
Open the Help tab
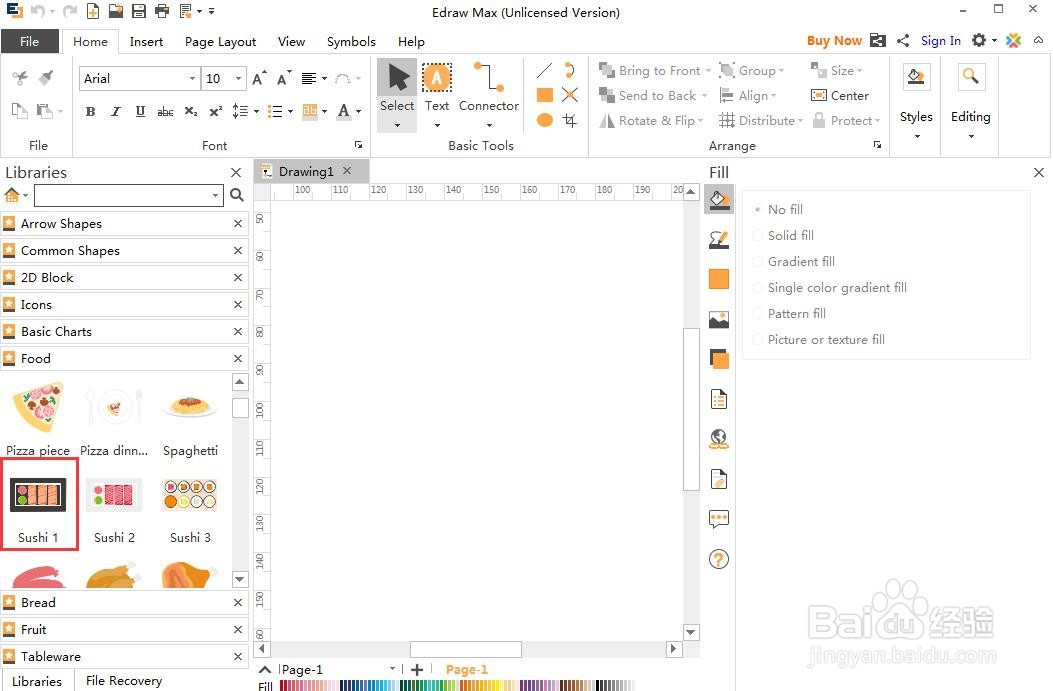[x=411, y=42]
